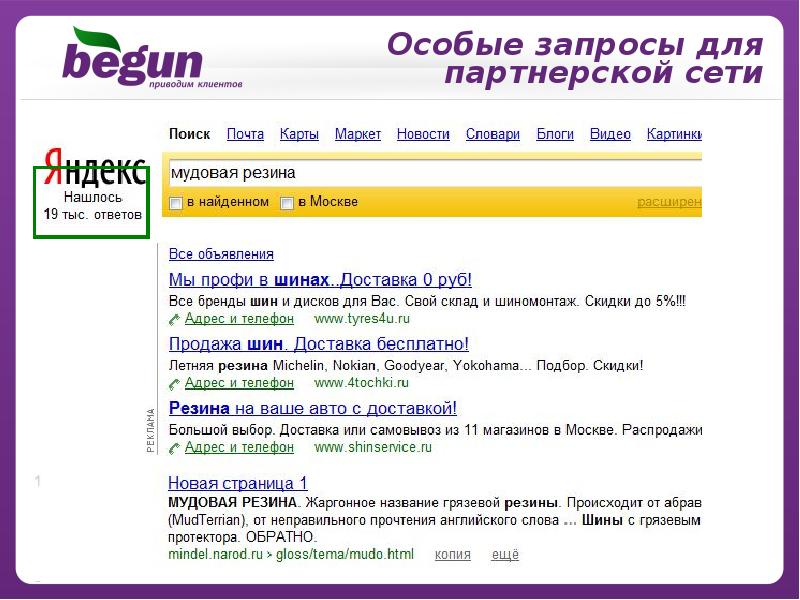Expand the "ещё" link under result
Image resolution: width=800 pixels, height=600 pixels.
(505, 554)
